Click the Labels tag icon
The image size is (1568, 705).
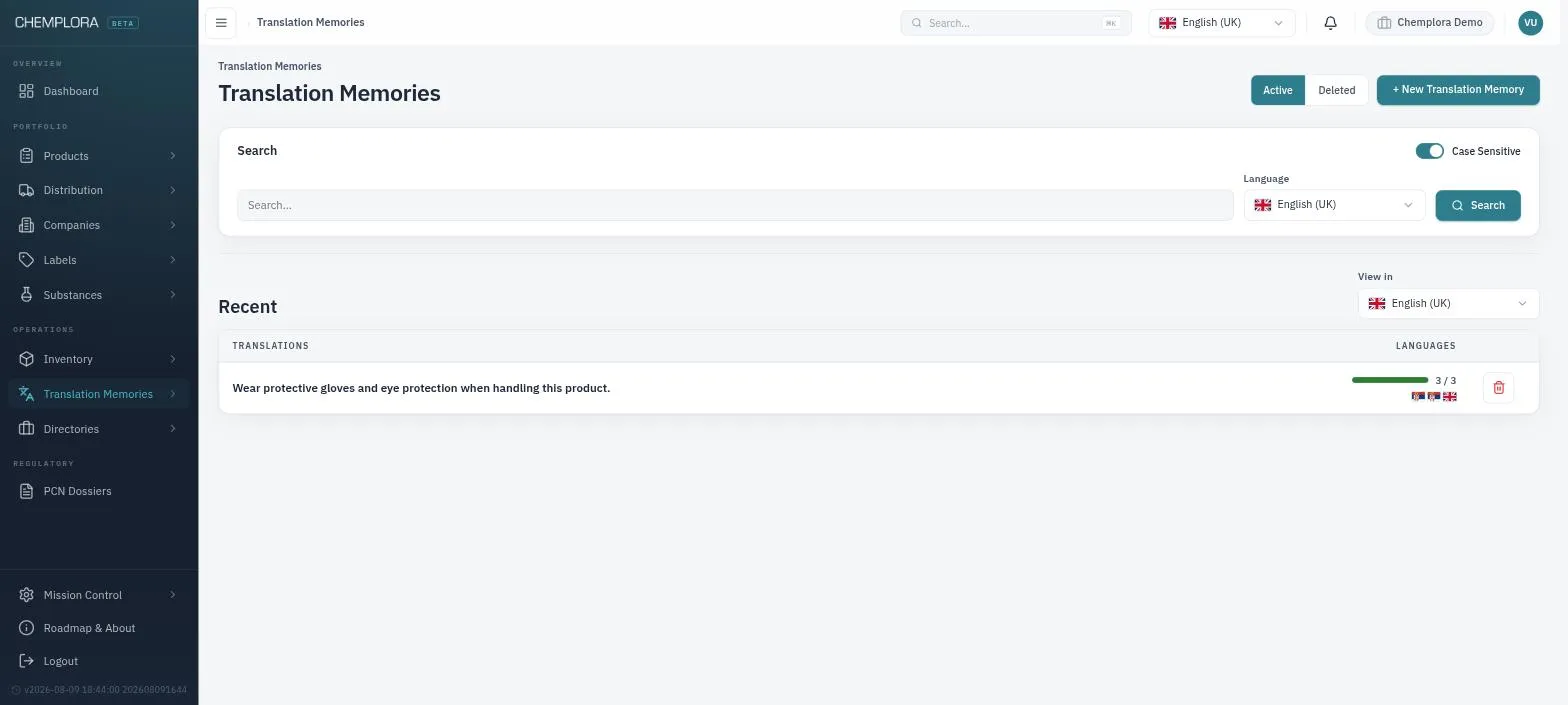click(x=27, y=260)
